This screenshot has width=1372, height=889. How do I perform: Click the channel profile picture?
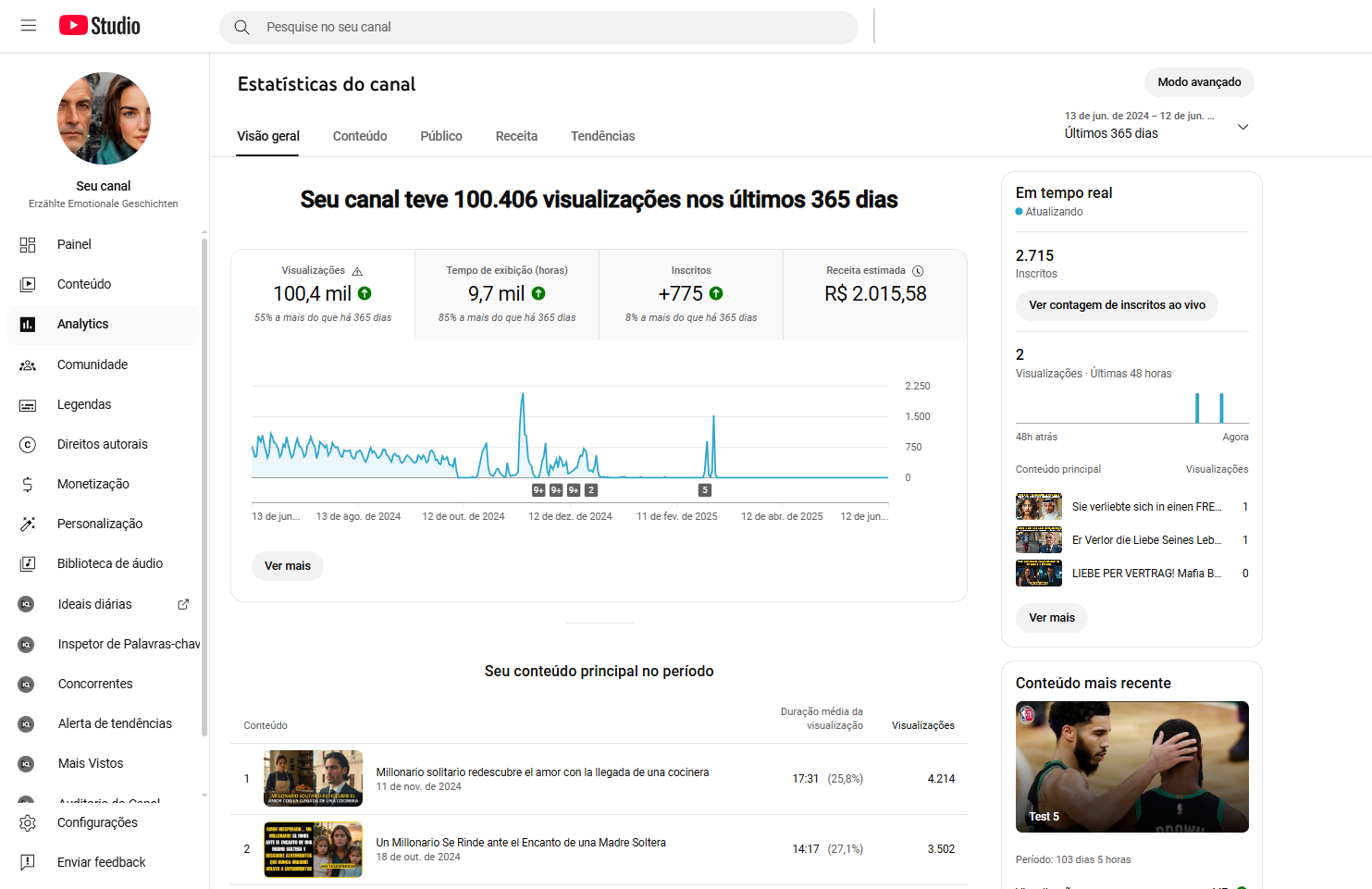click(104, 118)
